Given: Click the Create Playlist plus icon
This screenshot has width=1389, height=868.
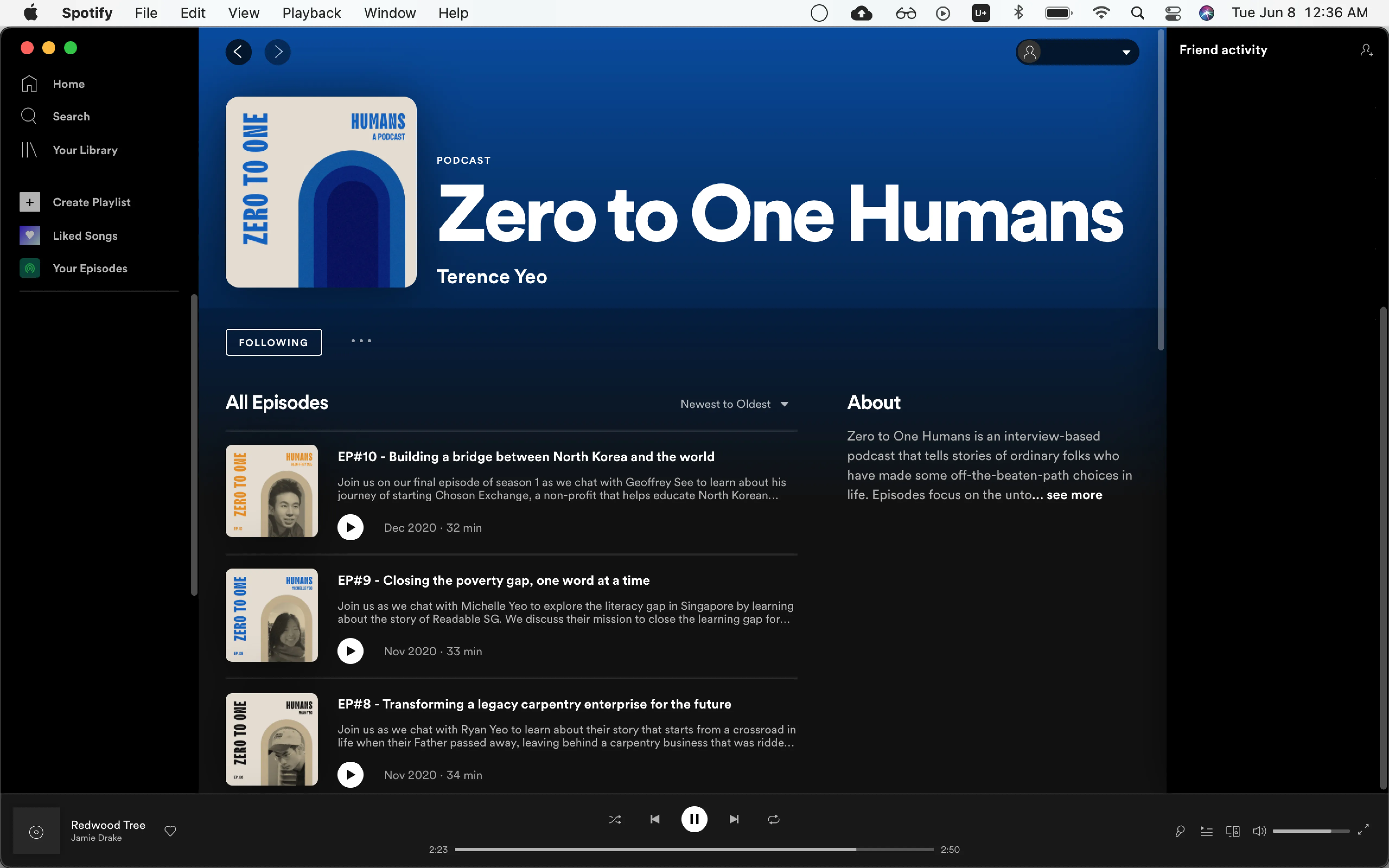Looking at the screenshot, I should [x=30, y=202].
